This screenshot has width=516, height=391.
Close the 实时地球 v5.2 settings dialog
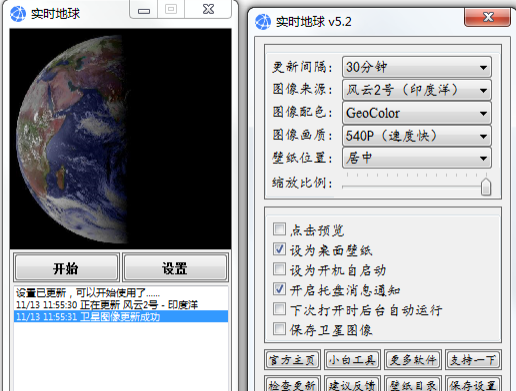pos(488,17)
